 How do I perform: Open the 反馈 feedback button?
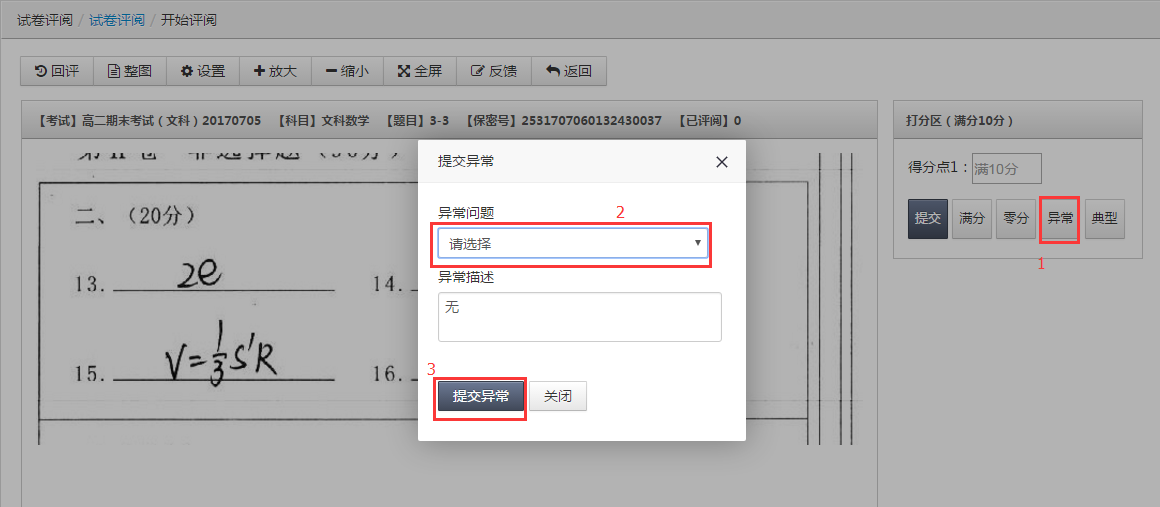tap(493, 72)
